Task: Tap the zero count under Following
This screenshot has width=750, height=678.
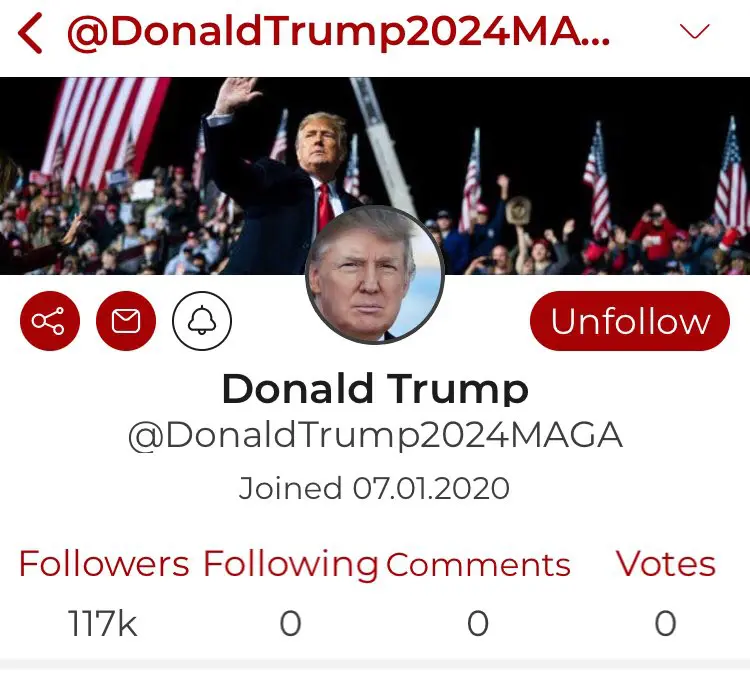Action: point(290,624)
